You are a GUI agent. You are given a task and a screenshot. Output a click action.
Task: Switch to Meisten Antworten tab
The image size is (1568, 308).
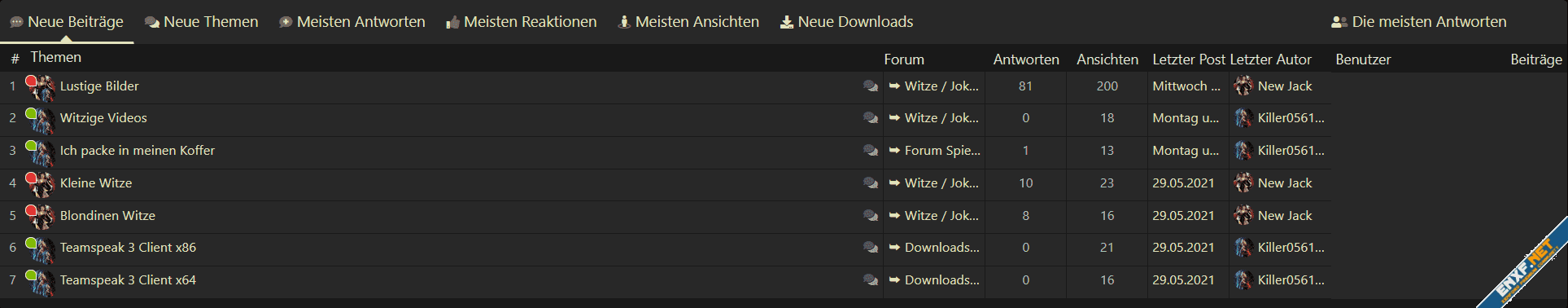[x=352, y=22]
